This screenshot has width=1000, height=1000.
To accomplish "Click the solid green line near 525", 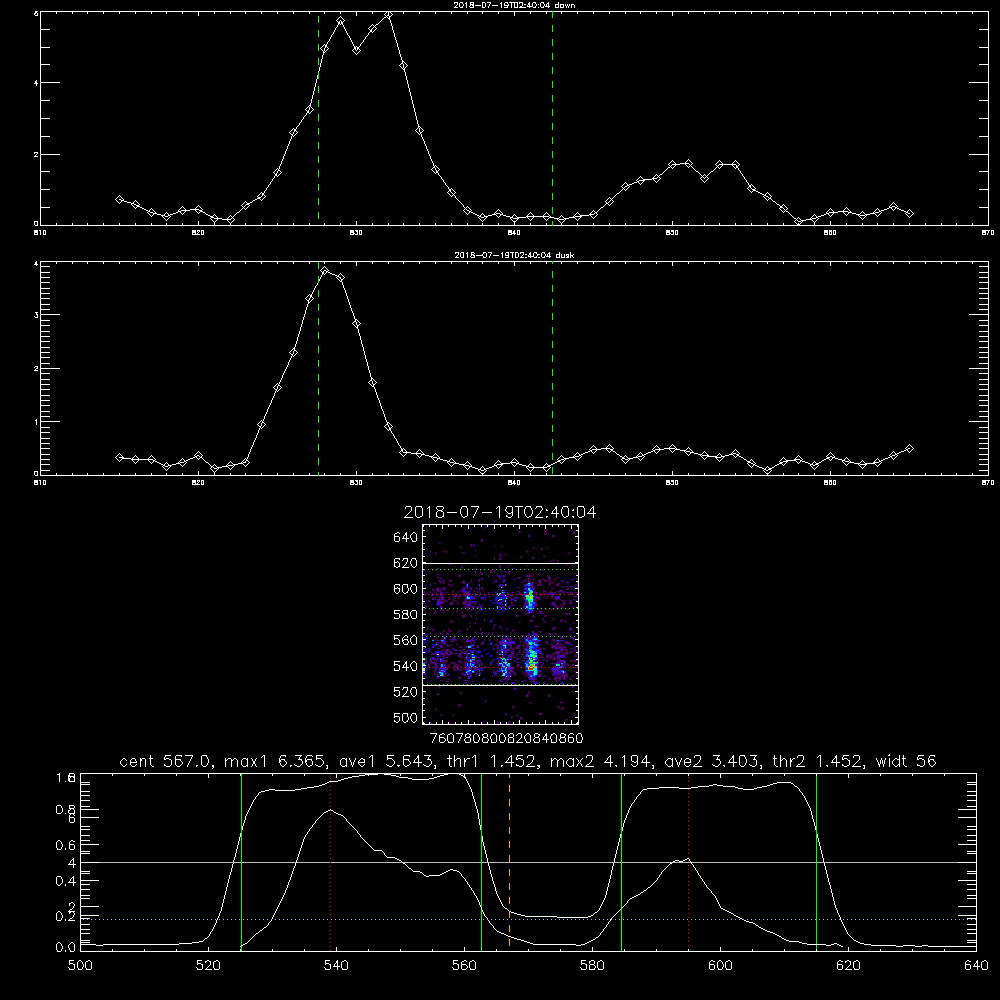I will pos(241,861).
